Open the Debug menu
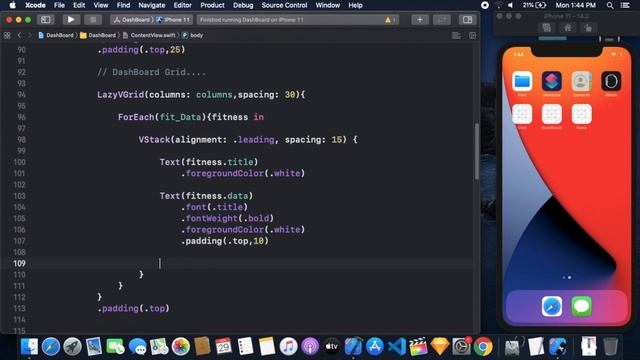 point(243,5)
